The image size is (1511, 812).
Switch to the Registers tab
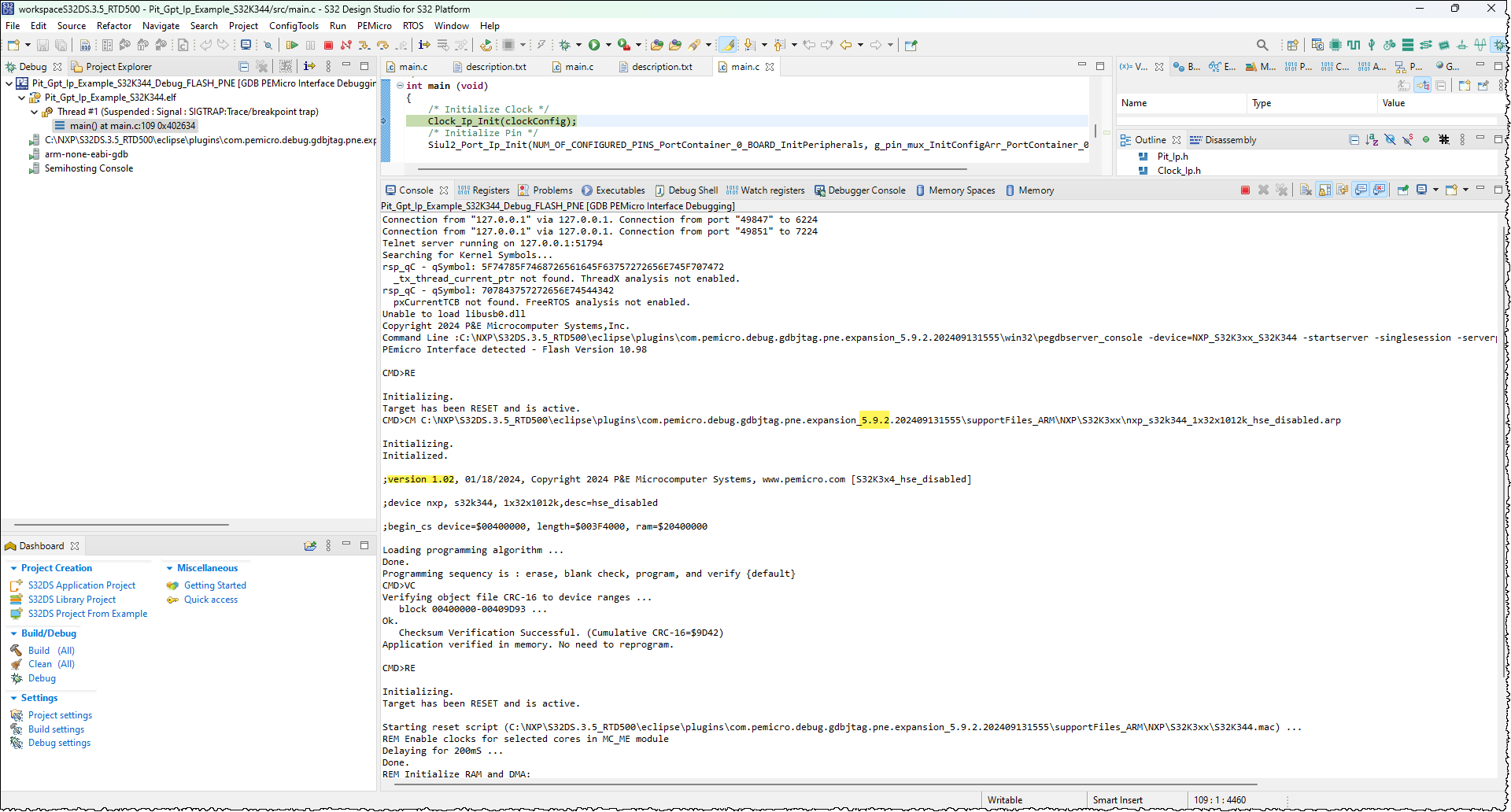click(x=484, y=190)
